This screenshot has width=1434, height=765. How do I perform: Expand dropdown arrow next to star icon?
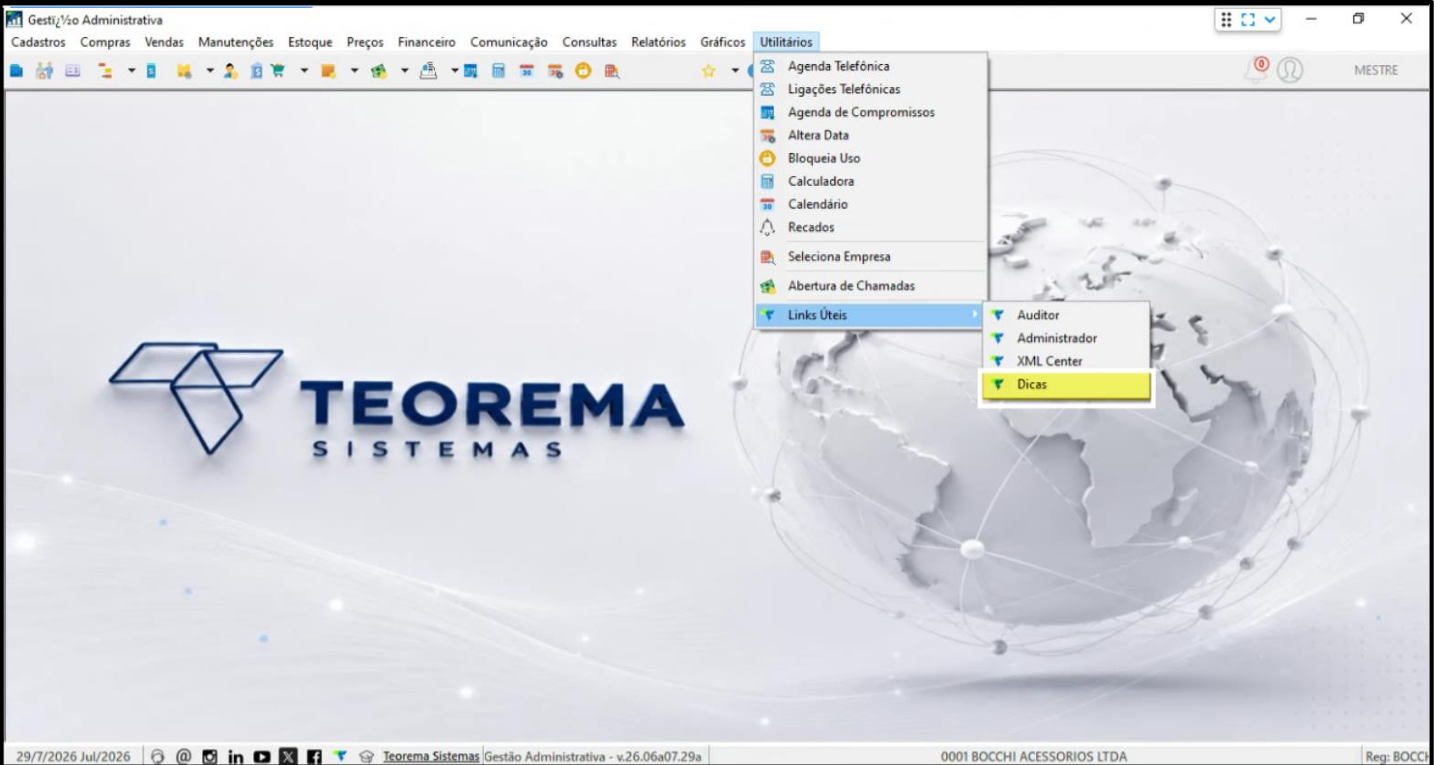point(735,71)
